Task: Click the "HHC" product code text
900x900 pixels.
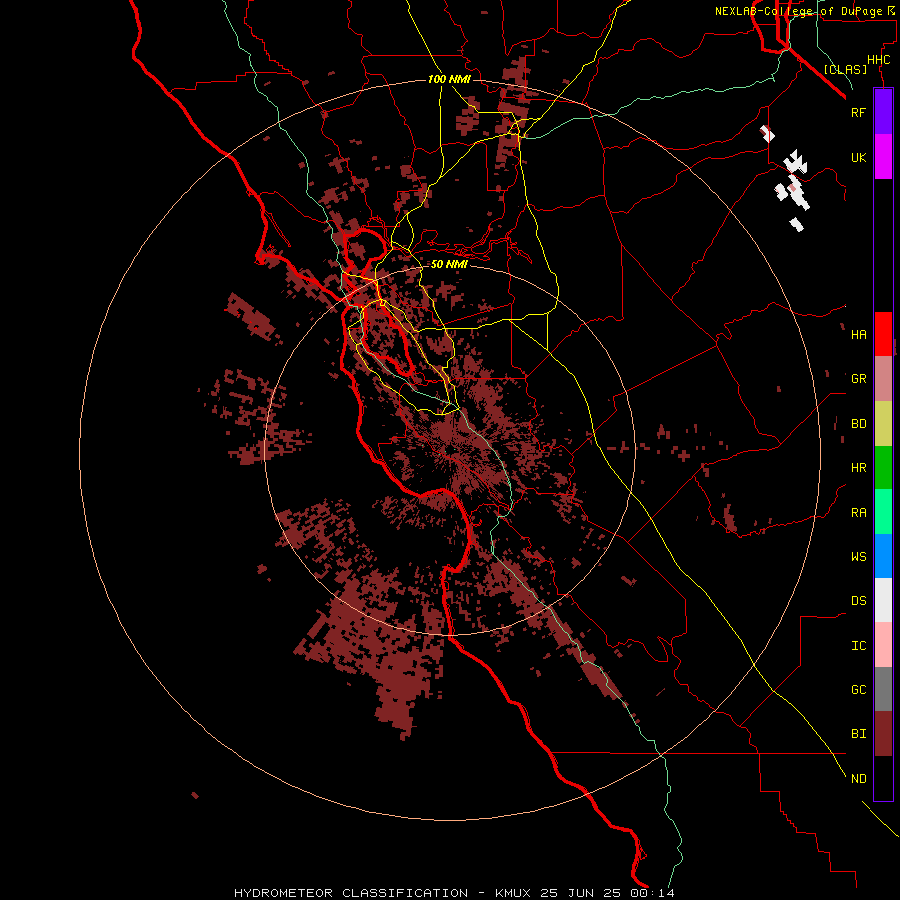Action: click(878, 60)
